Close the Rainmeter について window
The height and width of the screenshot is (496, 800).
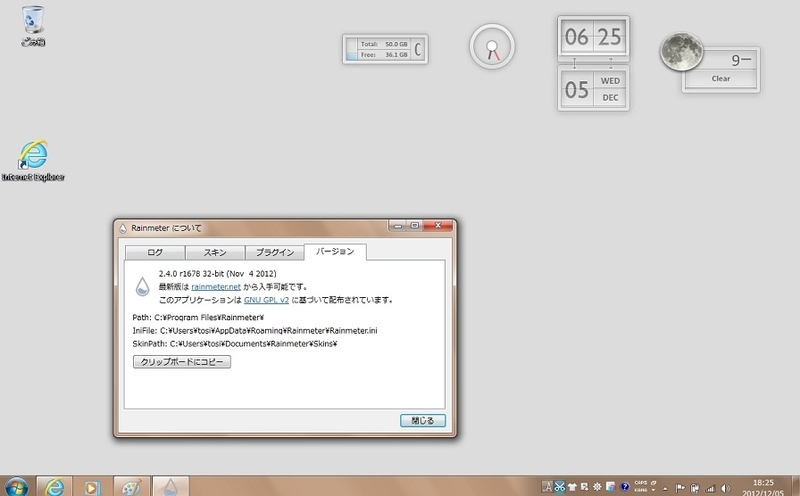[438, 226]
